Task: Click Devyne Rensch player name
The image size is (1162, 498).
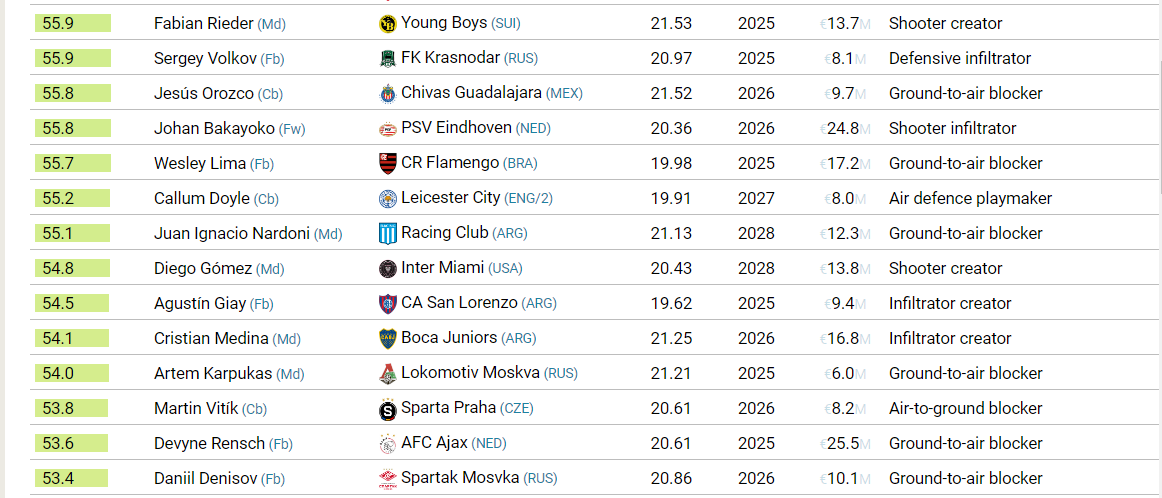Action: tap(209, 443)
